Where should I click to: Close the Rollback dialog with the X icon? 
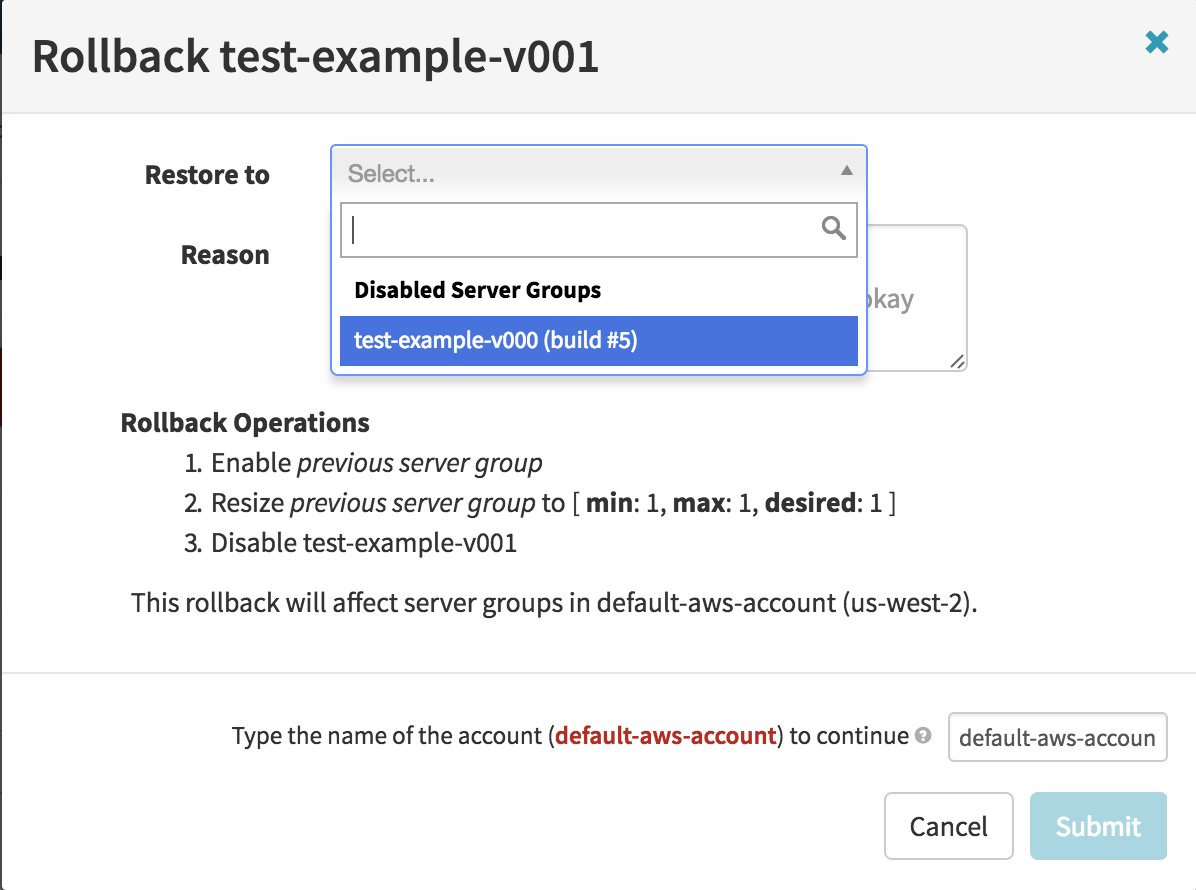point(1156,42)
